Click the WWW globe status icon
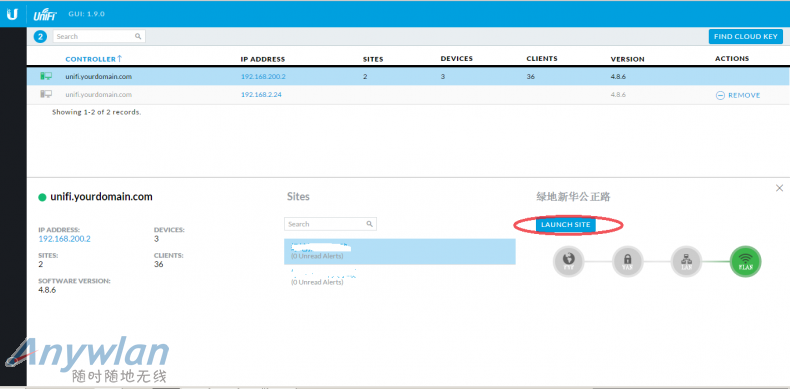 click(x=568, y=261)
